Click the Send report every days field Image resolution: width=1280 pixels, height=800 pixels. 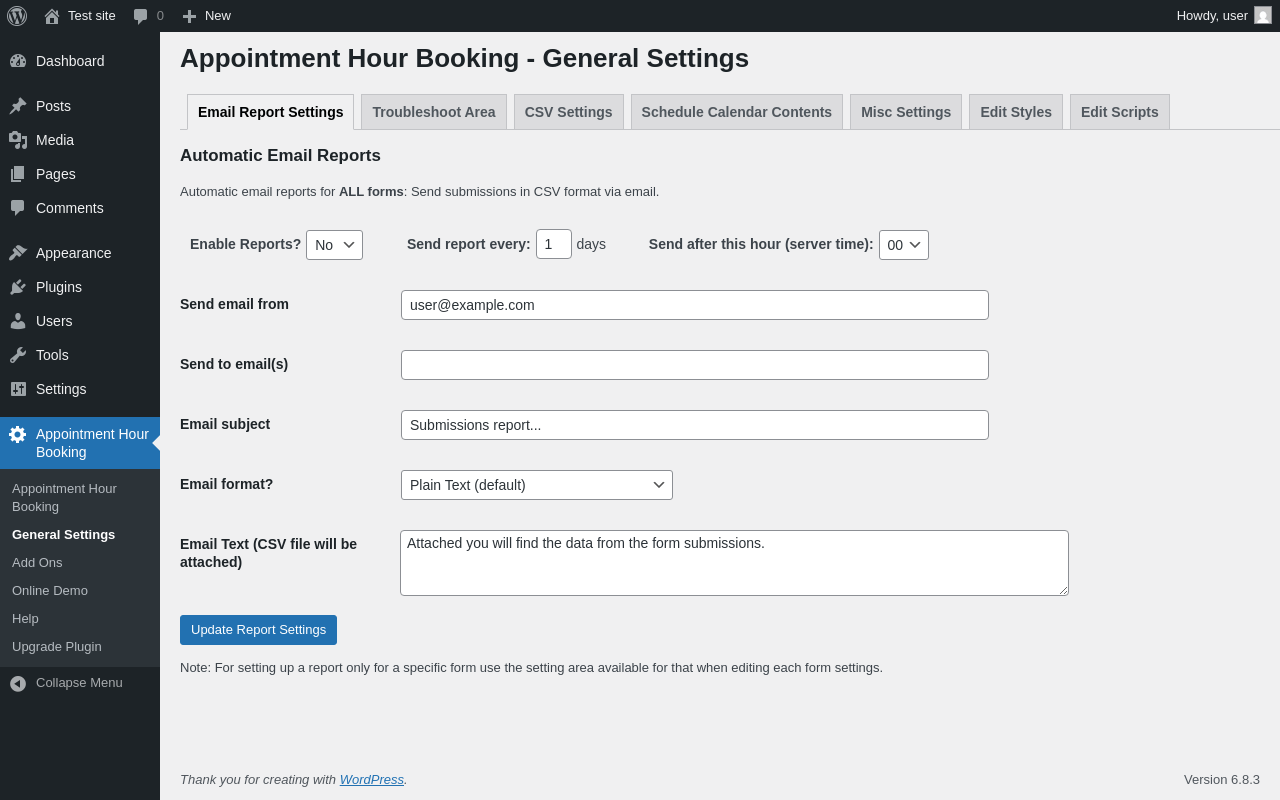coord(553,244)
